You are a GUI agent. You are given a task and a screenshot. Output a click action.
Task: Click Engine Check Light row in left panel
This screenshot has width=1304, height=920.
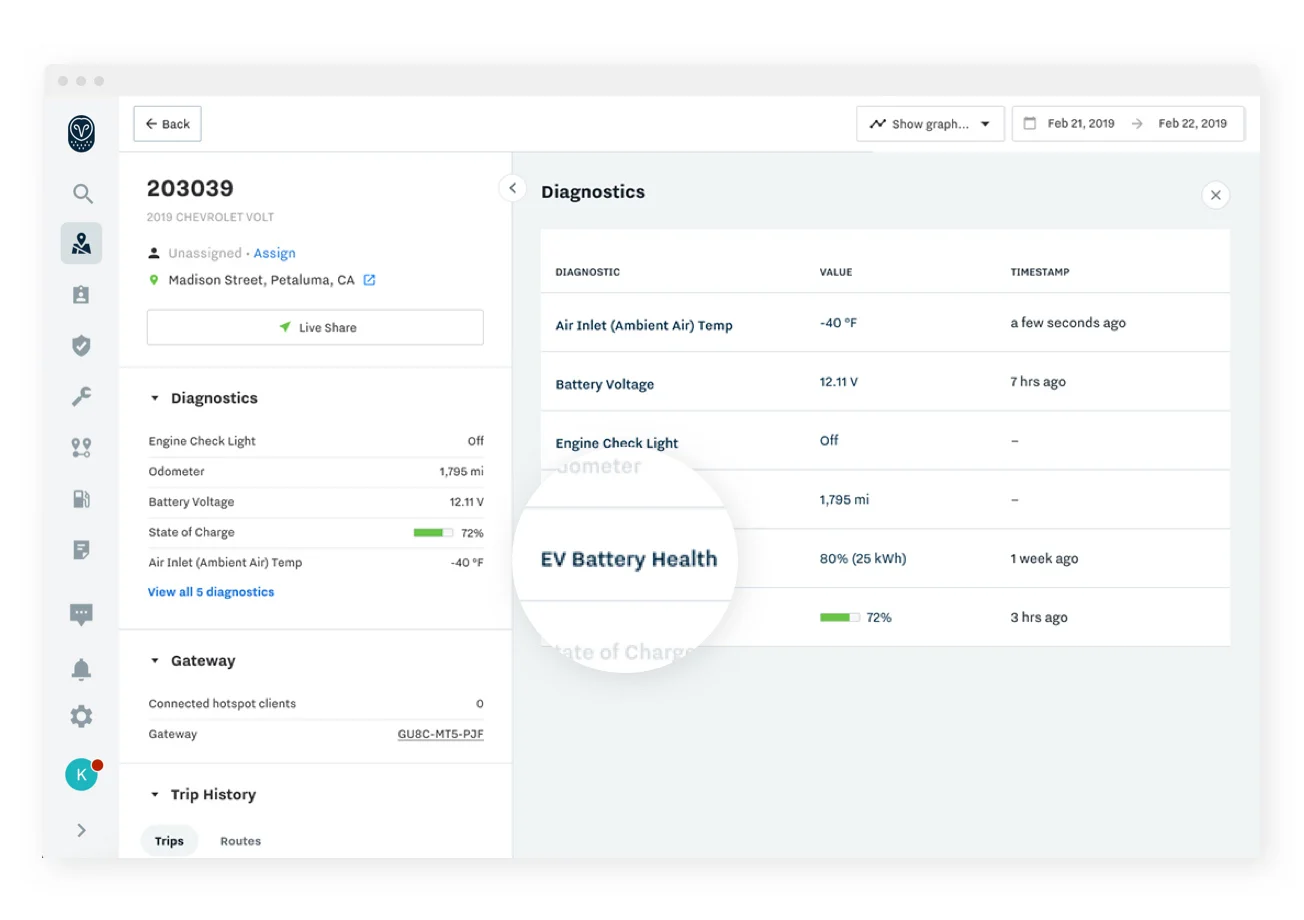[x=315, y=441]
